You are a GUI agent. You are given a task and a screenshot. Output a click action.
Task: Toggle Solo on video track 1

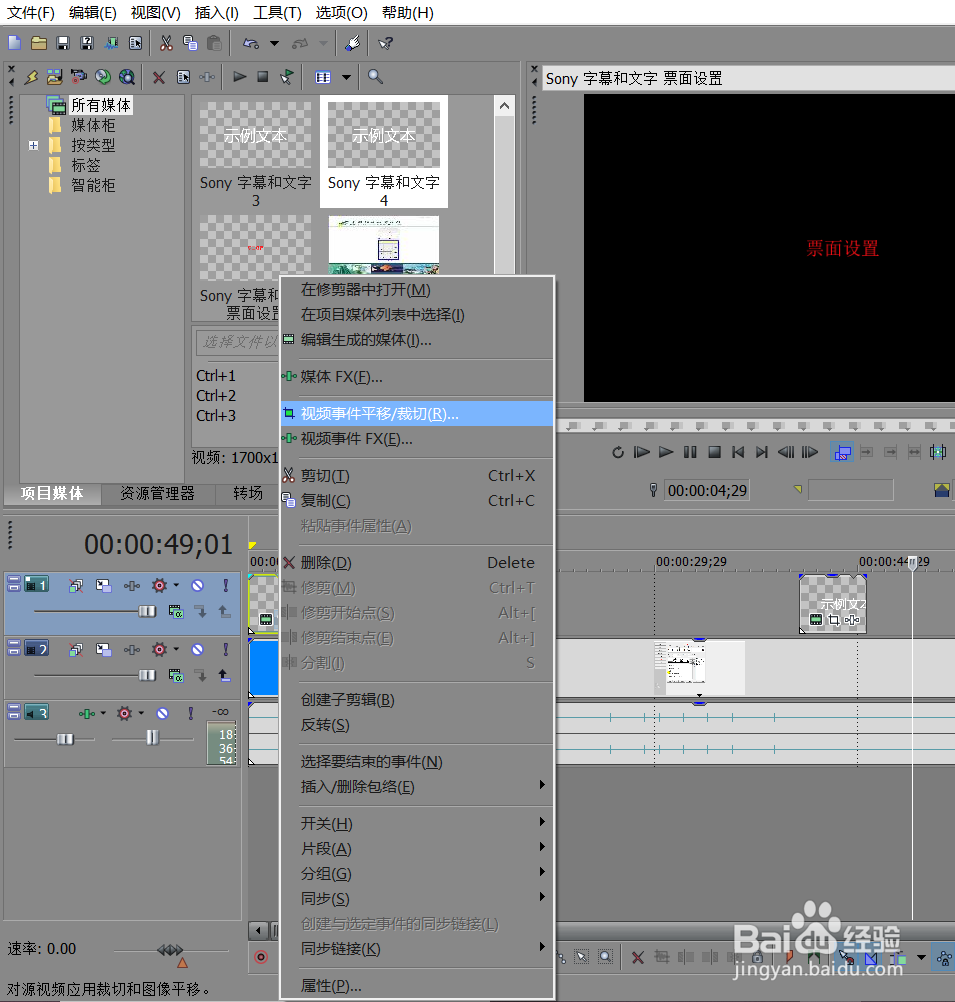226,585
